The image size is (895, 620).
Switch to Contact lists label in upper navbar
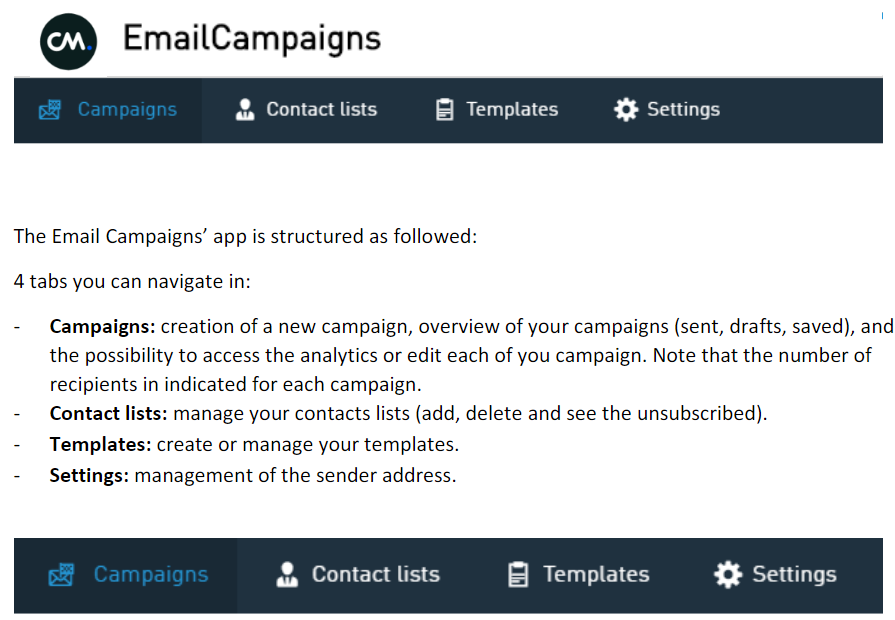(322, 109)
